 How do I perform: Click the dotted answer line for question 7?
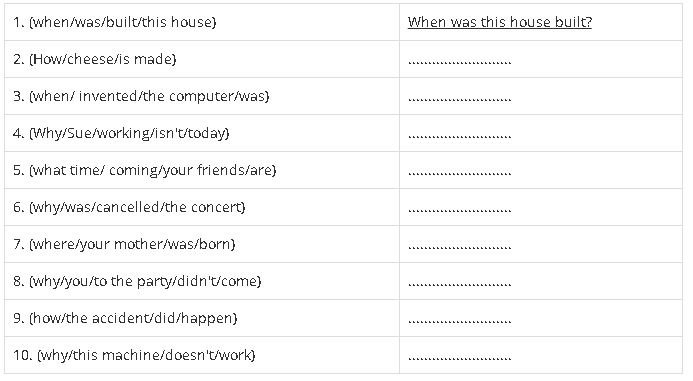click(x=460, y=248)
